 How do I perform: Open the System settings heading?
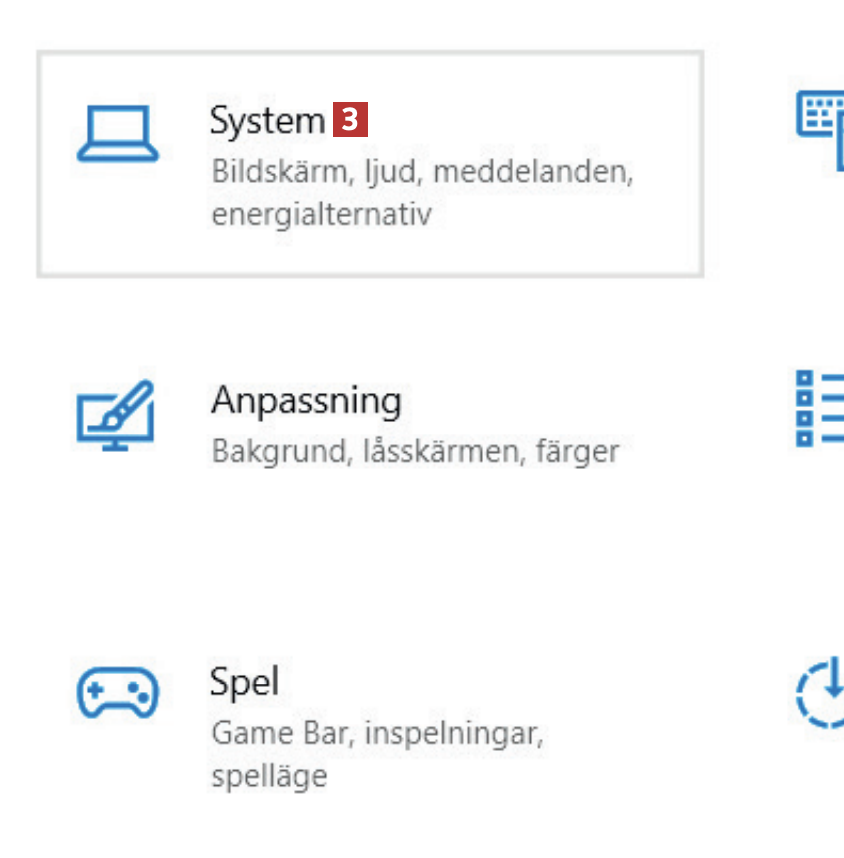pos(267,121)
